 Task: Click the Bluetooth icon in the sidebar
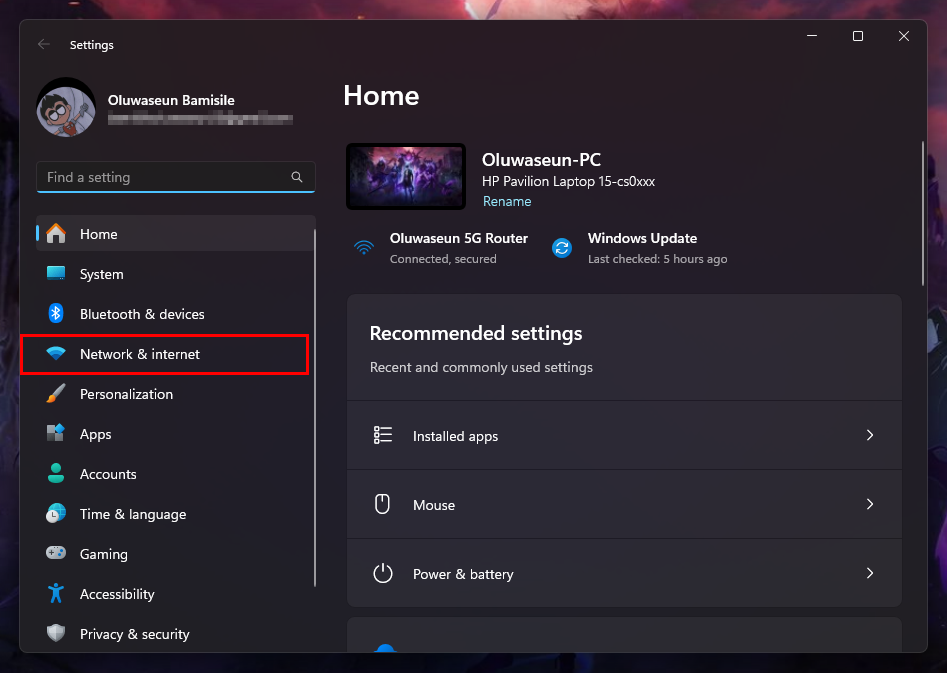coord(56,314)
